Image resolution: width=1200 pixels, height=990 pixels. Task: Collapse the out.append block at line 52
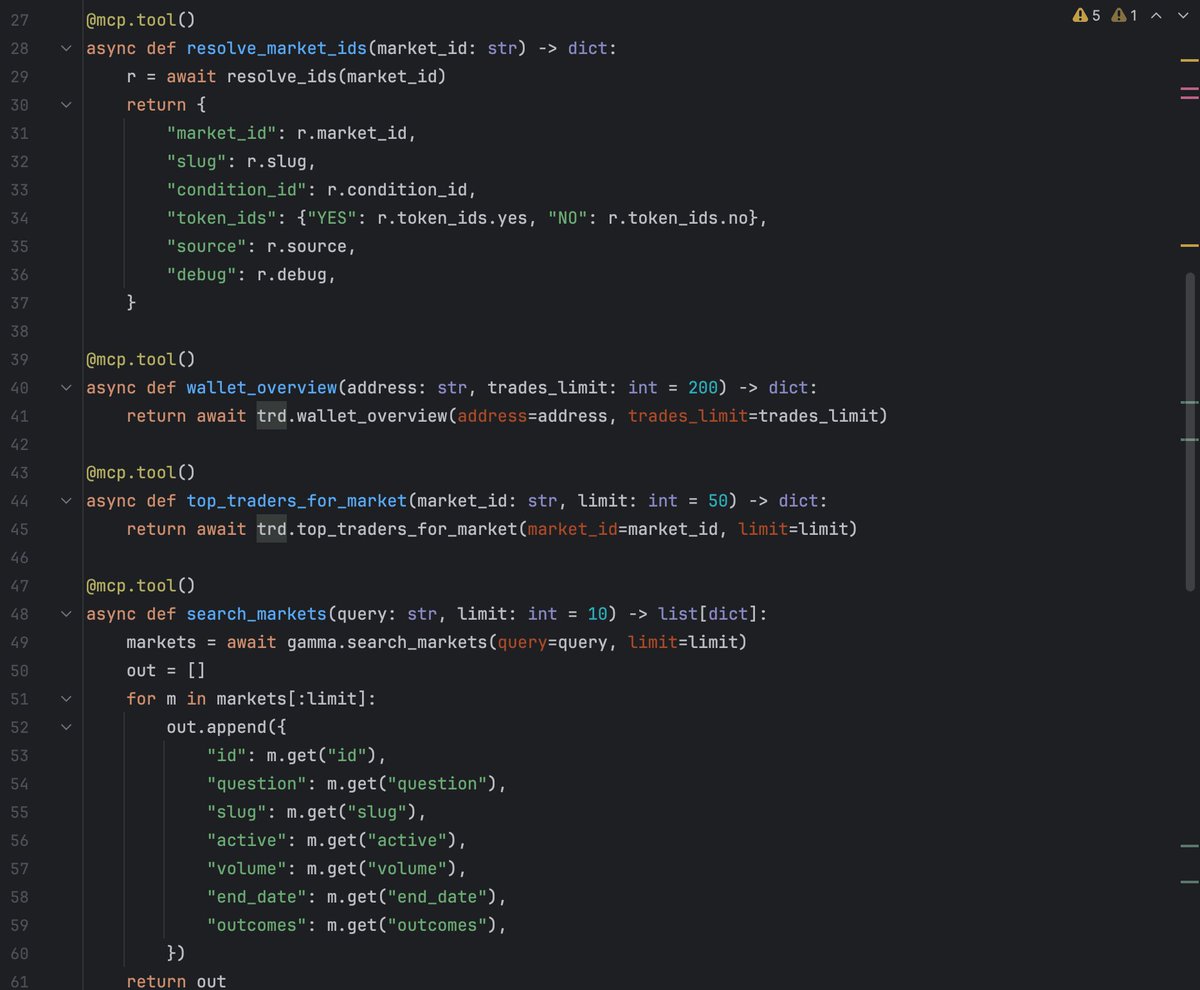pyautogui.click(x=66, y=726)
